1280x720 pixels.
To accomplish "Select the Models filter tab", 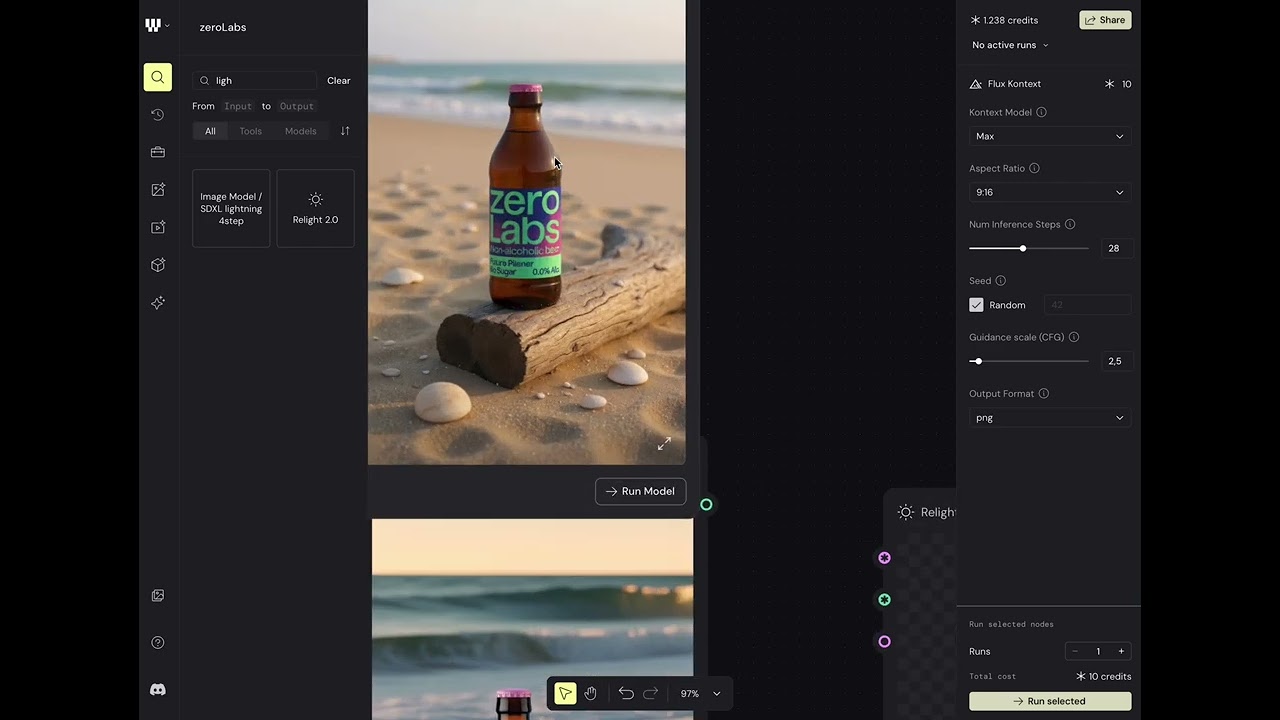I will point(301,131).
